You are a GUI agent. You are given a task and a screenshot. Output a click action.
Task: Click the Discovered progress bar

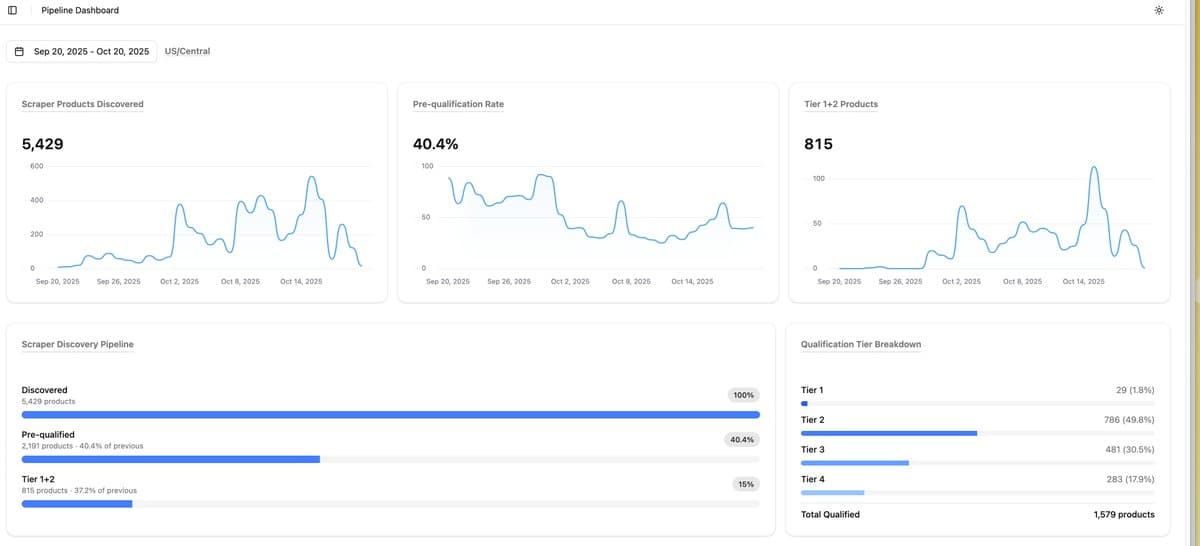click(390, 414)
